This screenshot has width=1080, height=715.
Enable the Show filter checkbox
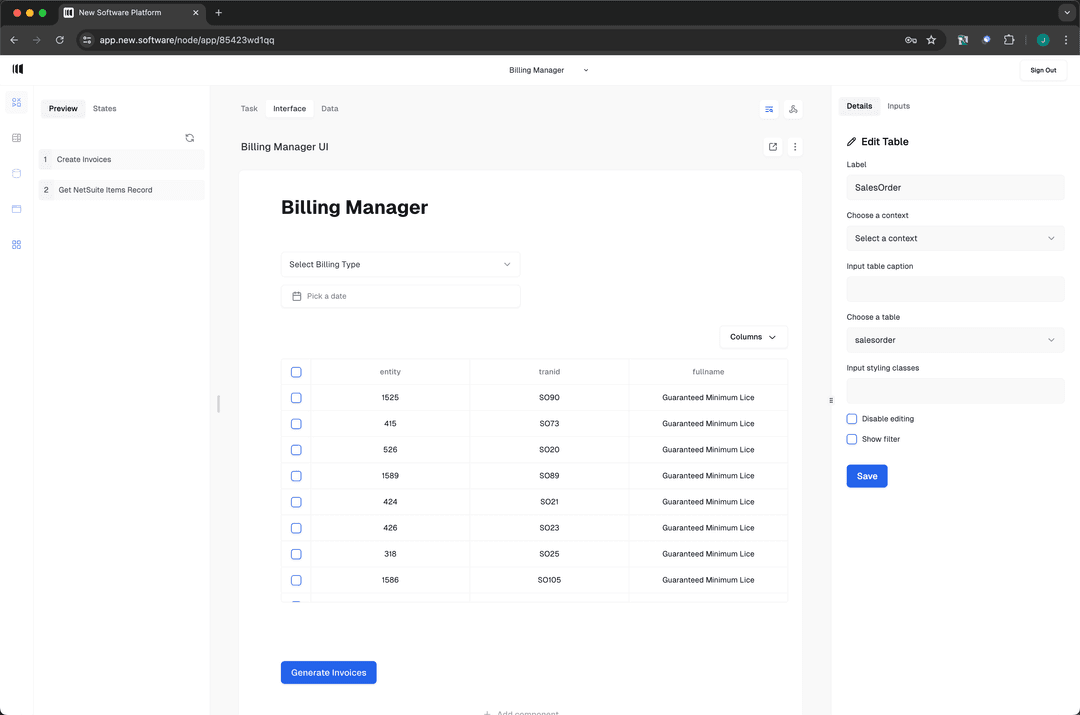click(852, 439)
